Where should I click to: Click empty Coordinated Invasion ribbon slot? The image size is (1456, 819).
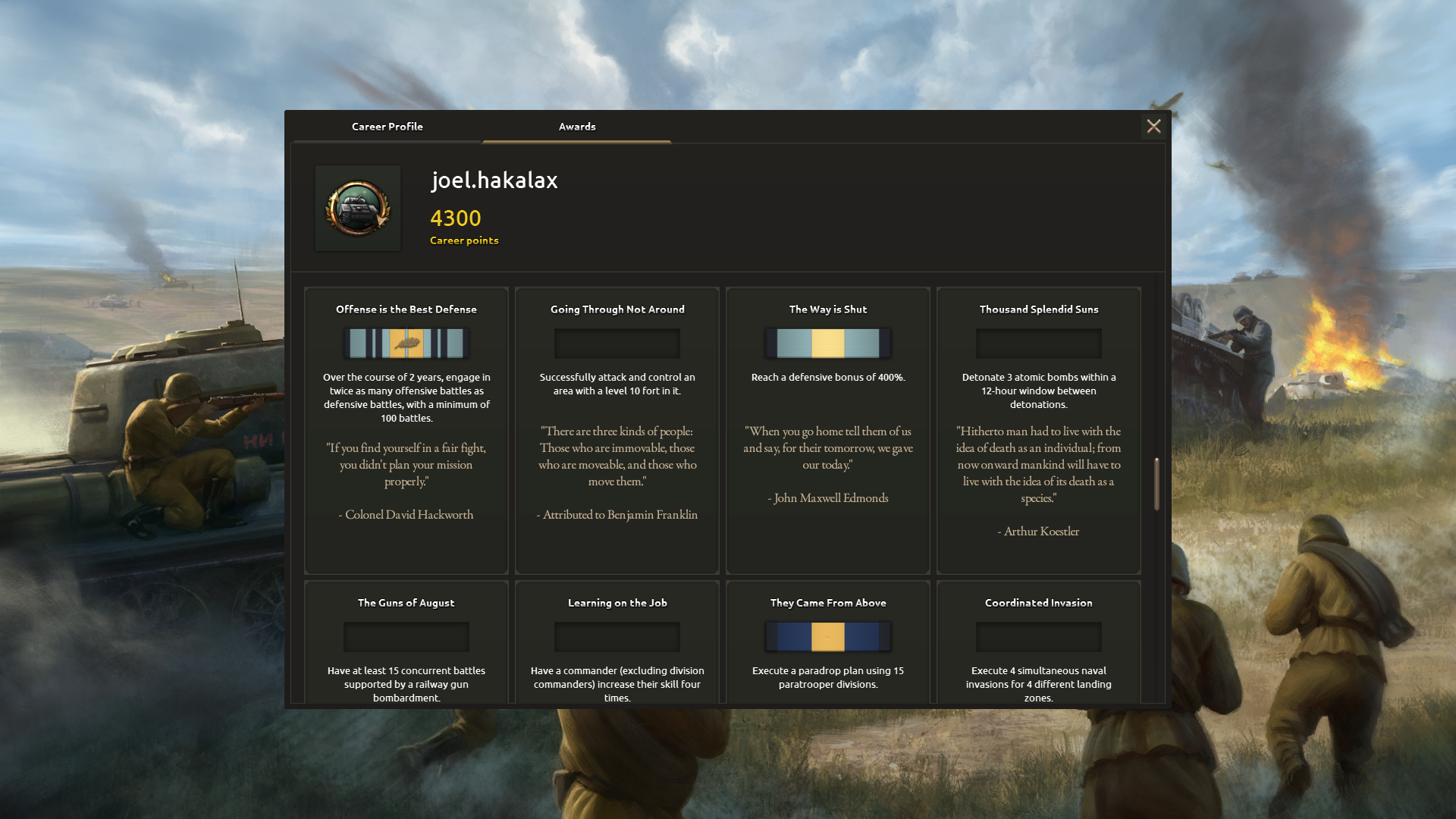coord(1039,637)
